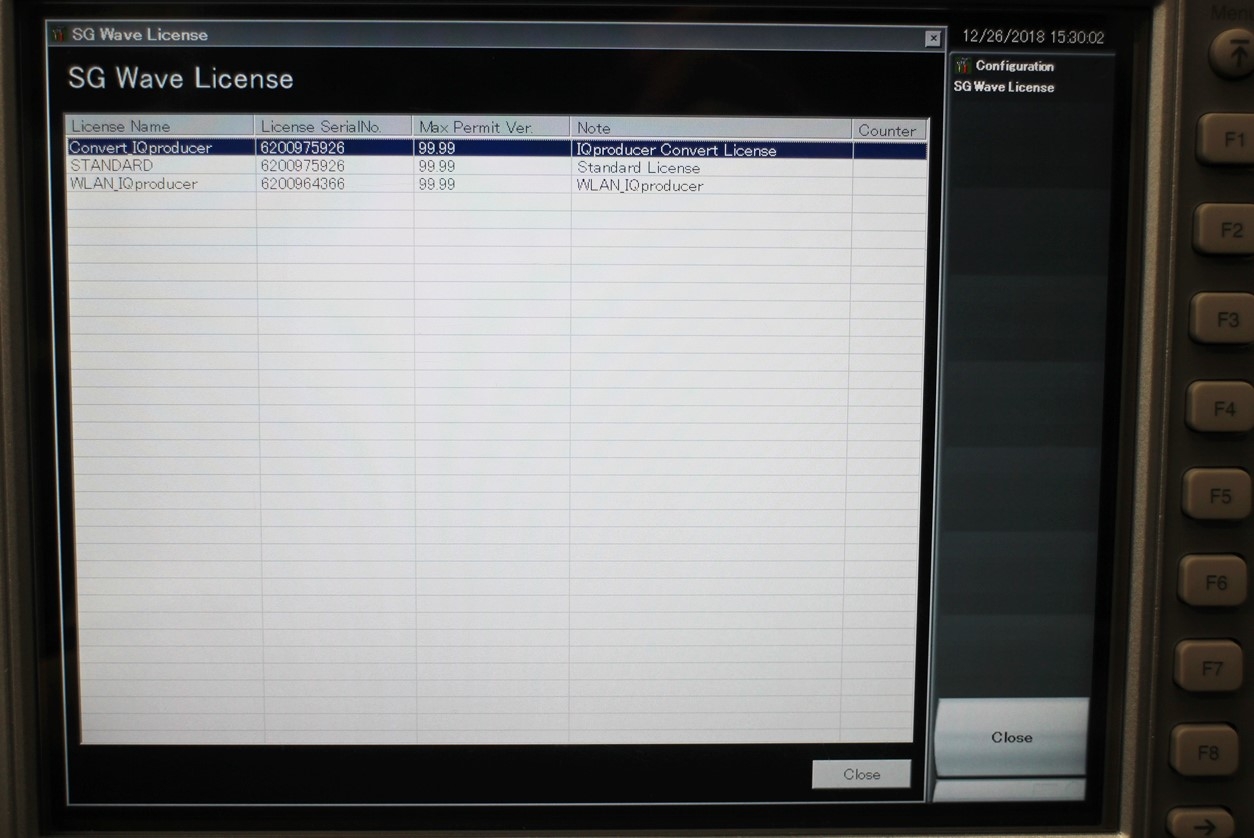Select the STANDARD license row
This screenshot has width=1254, height=838.
[497, 166]
